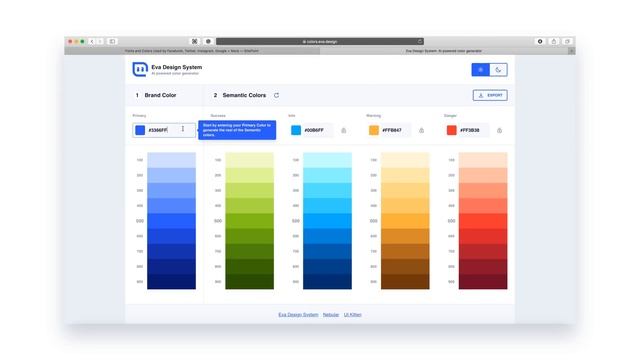
Task: Lock the Warning color
Action: click(x=422, y=131)
